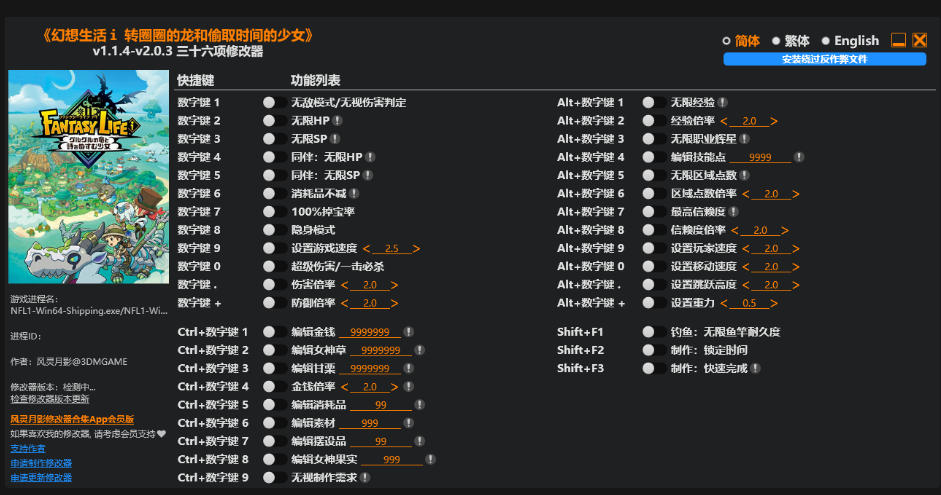Click info icon beside 金钱倍率

(409, 386)
